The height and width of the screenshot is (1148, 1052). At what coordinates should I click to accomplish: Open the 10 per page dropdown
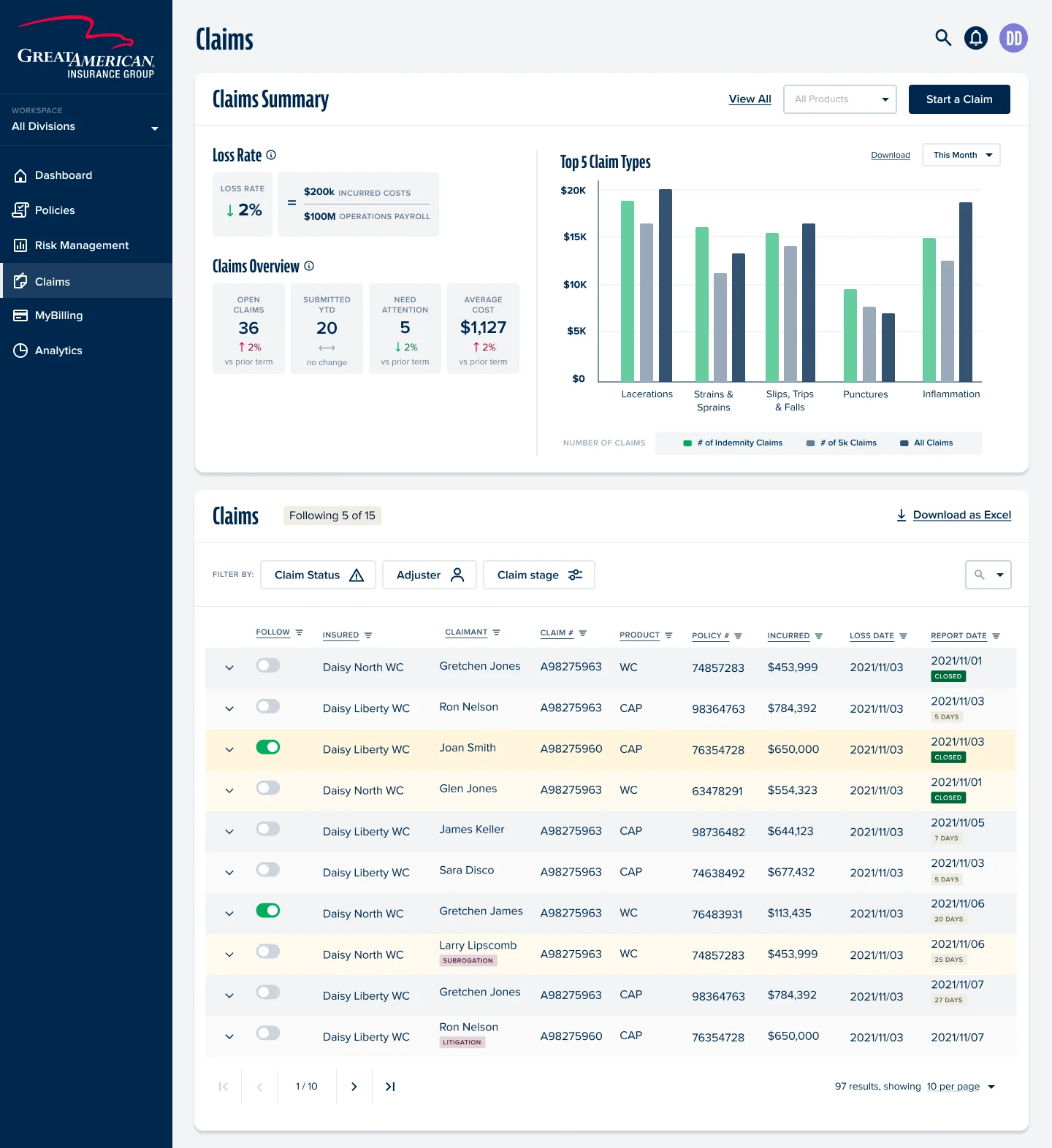pos(961,1087)
